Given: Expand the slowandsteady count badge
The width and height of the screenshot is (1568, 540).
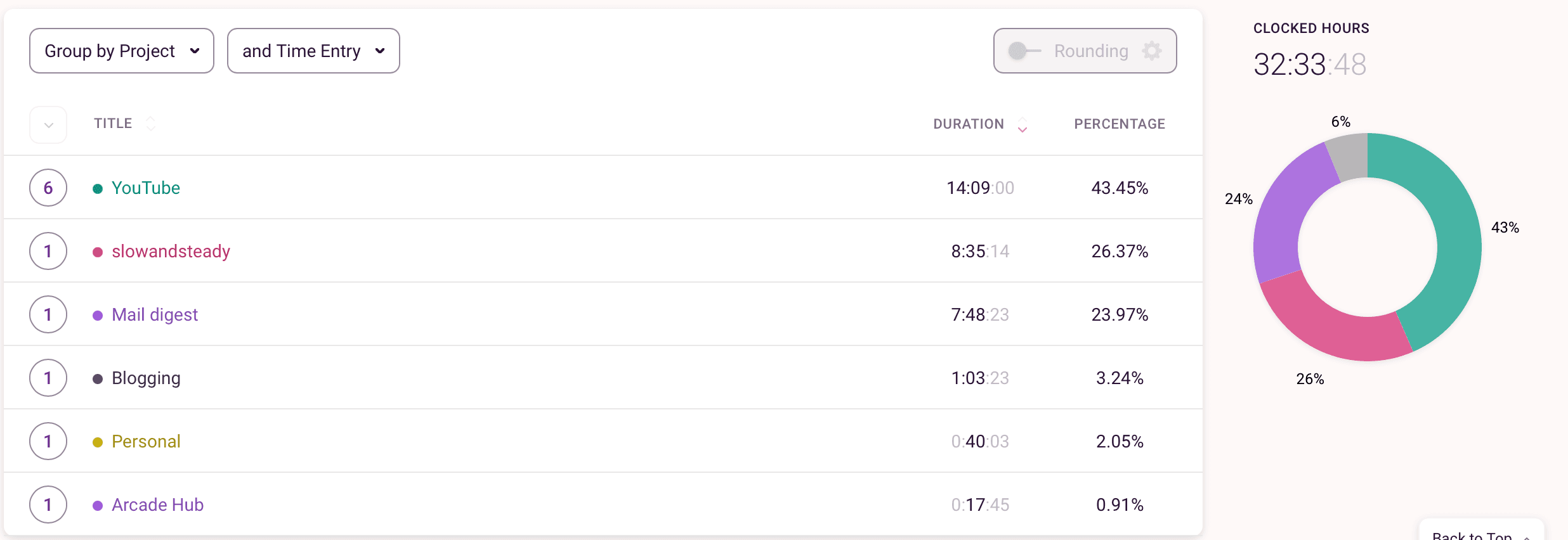Looking at the screenshot, I should click(48, 251).
